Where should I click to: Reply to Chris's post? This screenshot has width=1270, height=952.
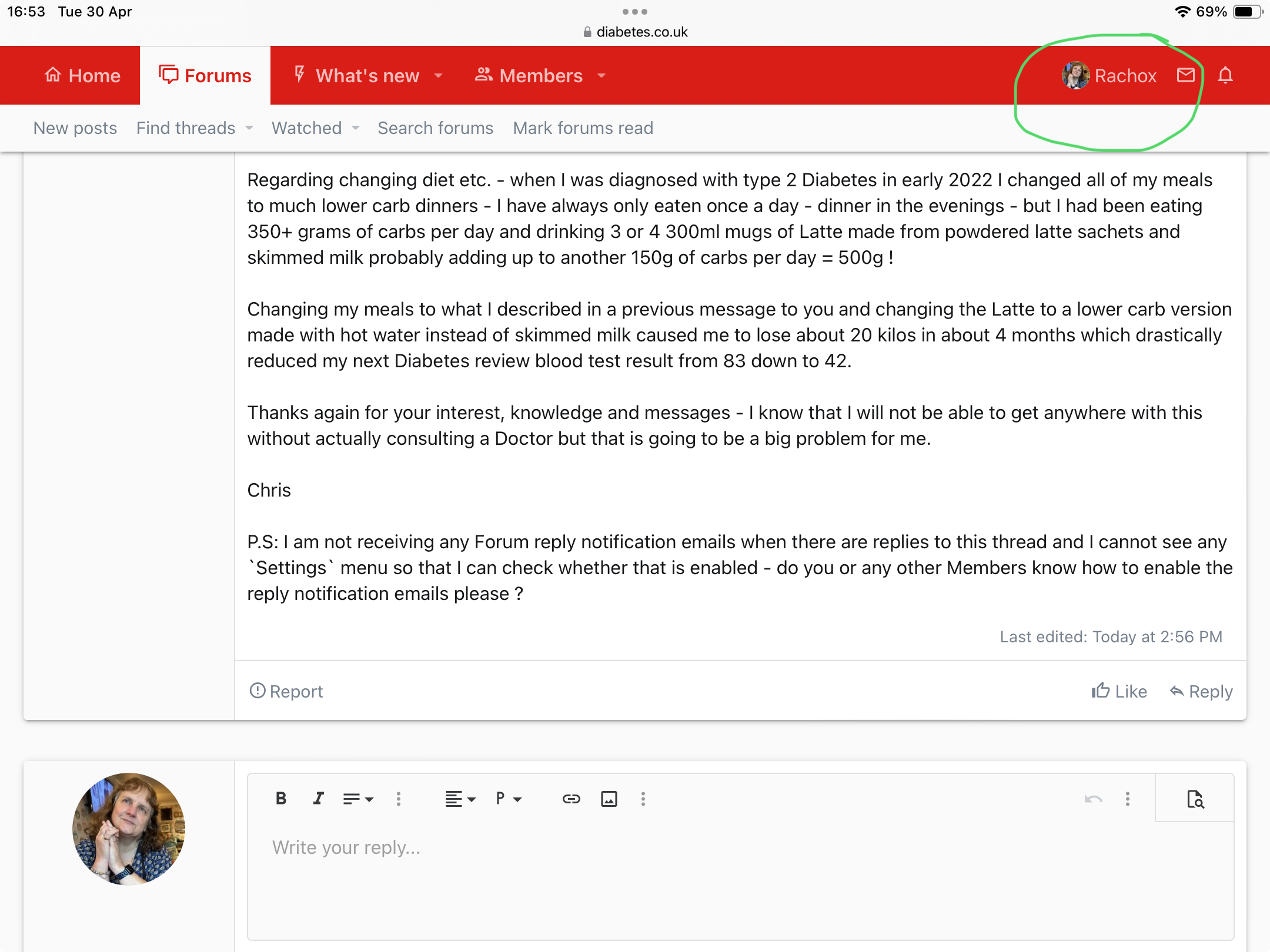(x=1201, y=691)
